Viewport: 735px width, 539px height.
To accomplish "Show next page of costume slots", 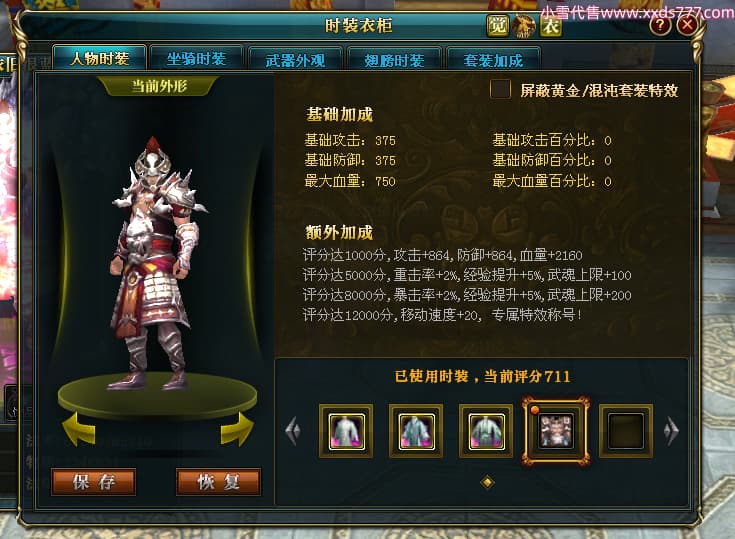I will click(x=671, y=430).
